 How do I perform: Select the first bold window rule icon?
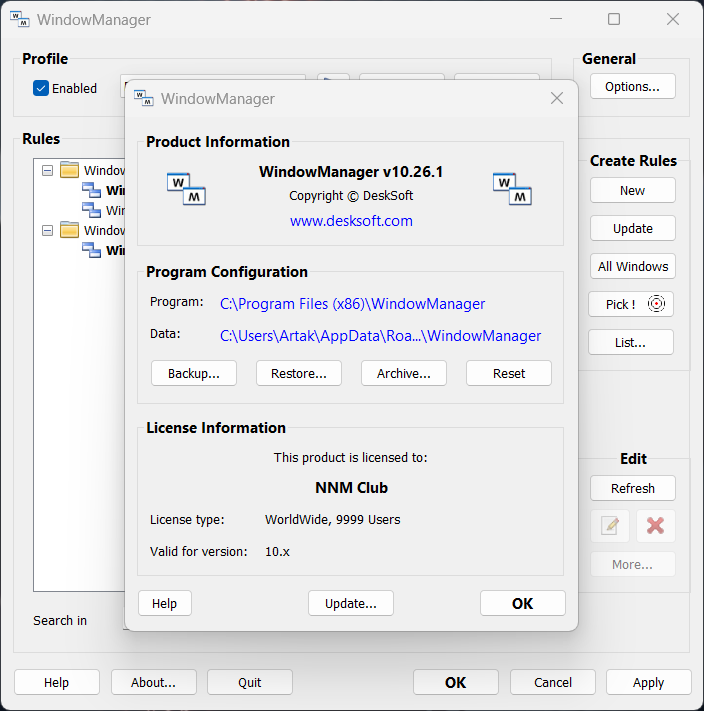[92, 190]
